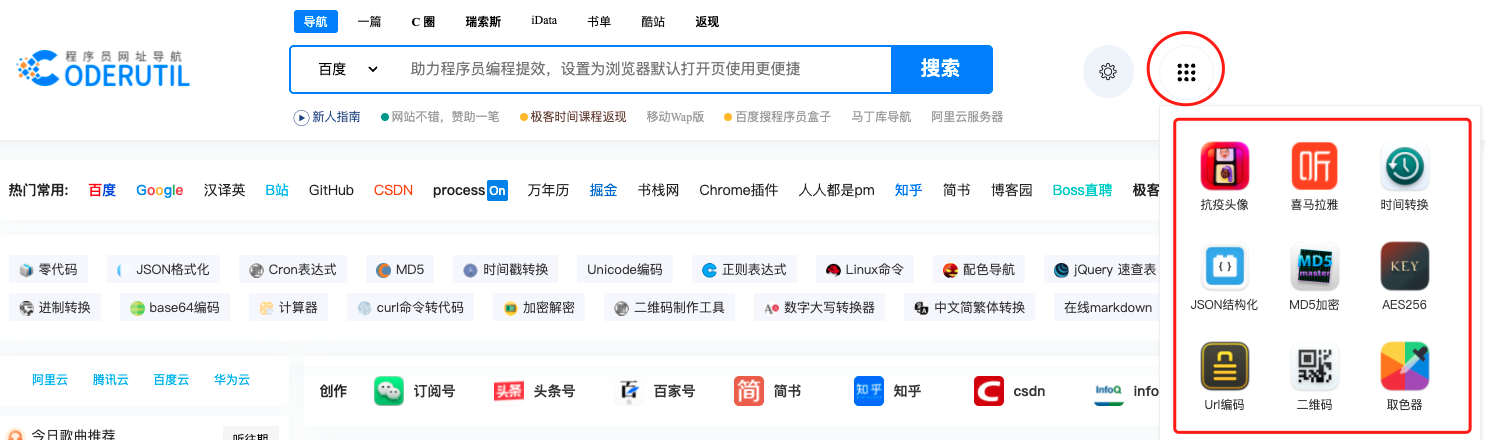Open the base64编码 tool

point(175,307)
